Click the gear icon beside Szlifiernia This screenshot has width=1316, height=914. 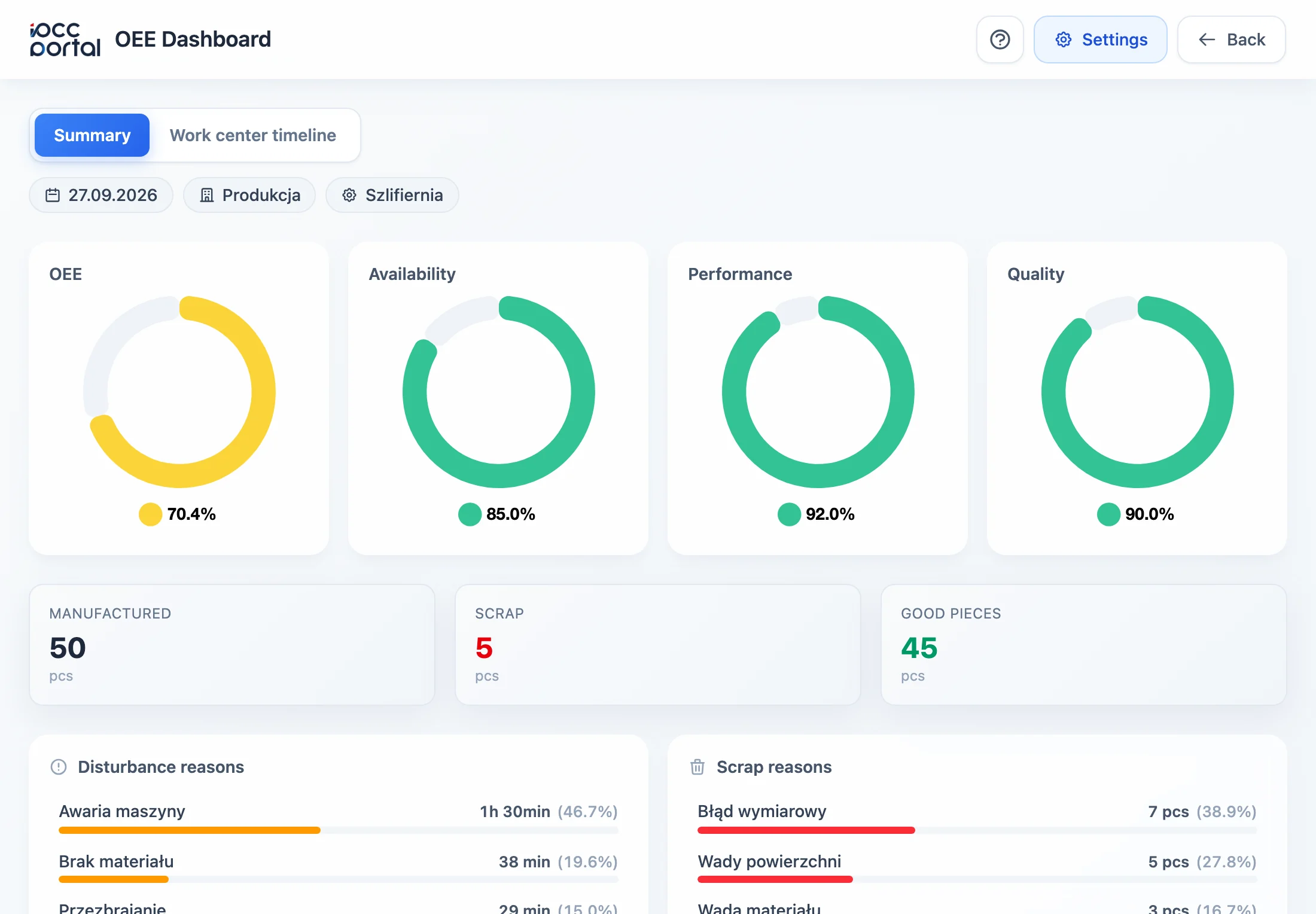[x=349, y=195]
